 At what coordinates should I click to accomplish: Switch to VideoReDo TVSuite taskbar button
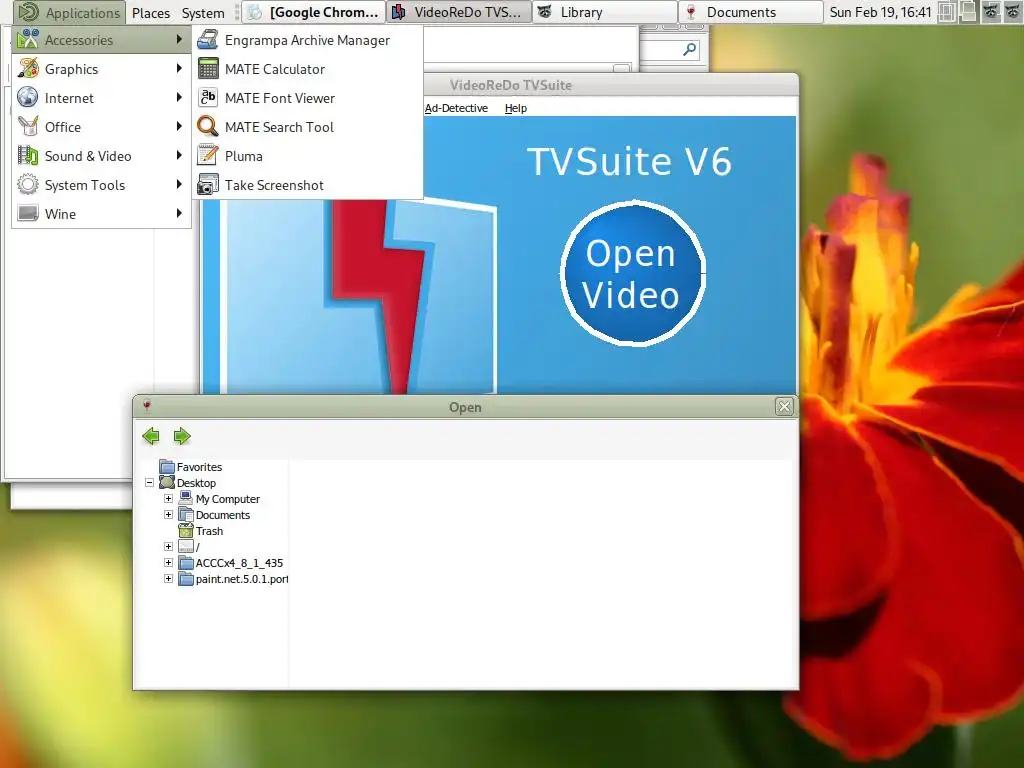tap(460, 12)
